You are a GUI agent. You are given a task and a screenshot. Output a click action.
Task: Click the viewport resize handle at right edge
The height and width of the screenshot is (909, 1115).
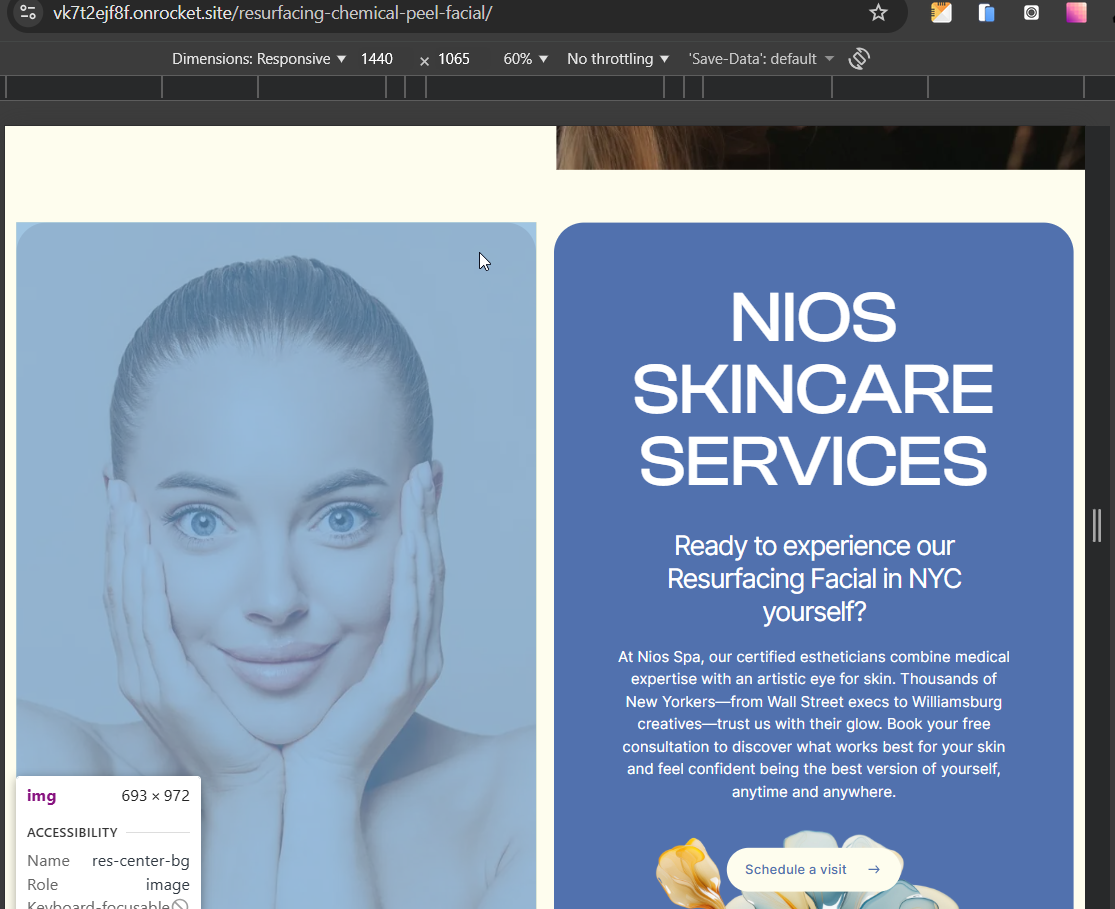coord(1097,526)
